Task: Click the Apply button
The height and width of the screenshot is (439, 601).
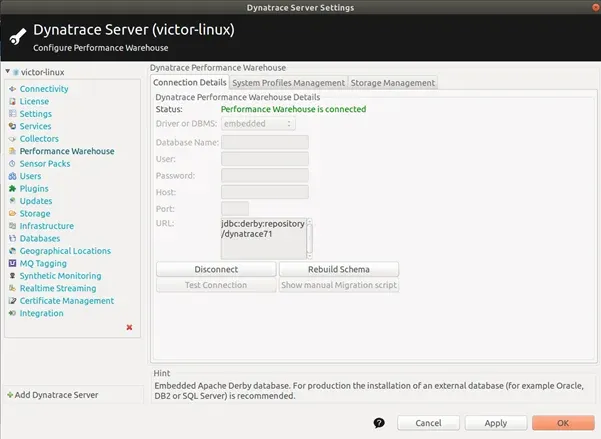Action: (496, 423)
